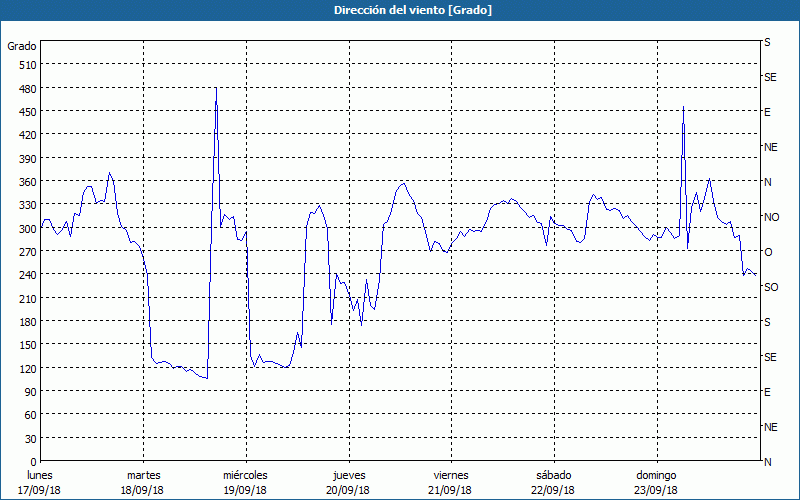The width and height of the screenshot is (800, 500).
Task: Click the 'SE' compass label level with 120
Action: (770, 357)
